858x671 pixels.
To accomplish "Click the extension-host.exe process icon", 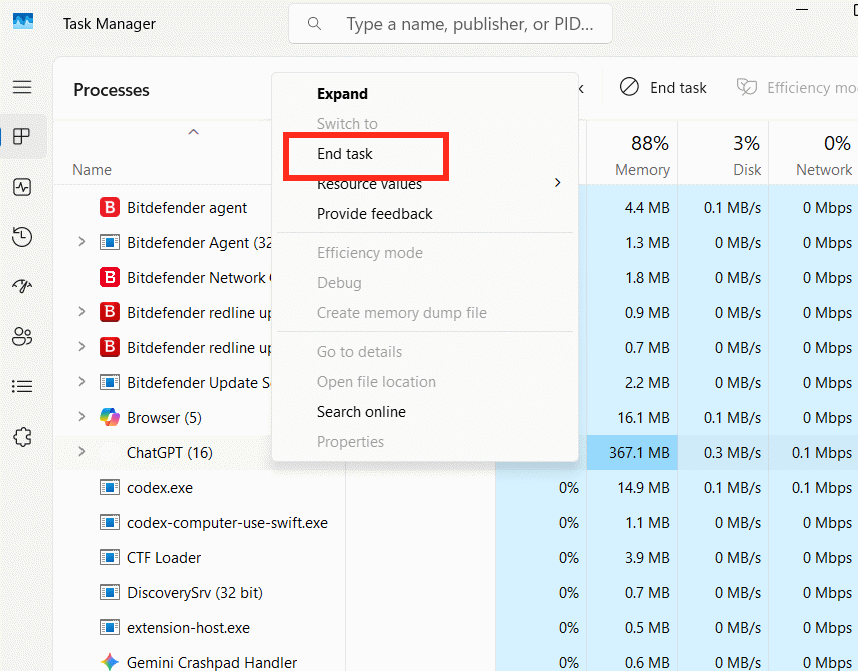I will (x=109, y=627).
